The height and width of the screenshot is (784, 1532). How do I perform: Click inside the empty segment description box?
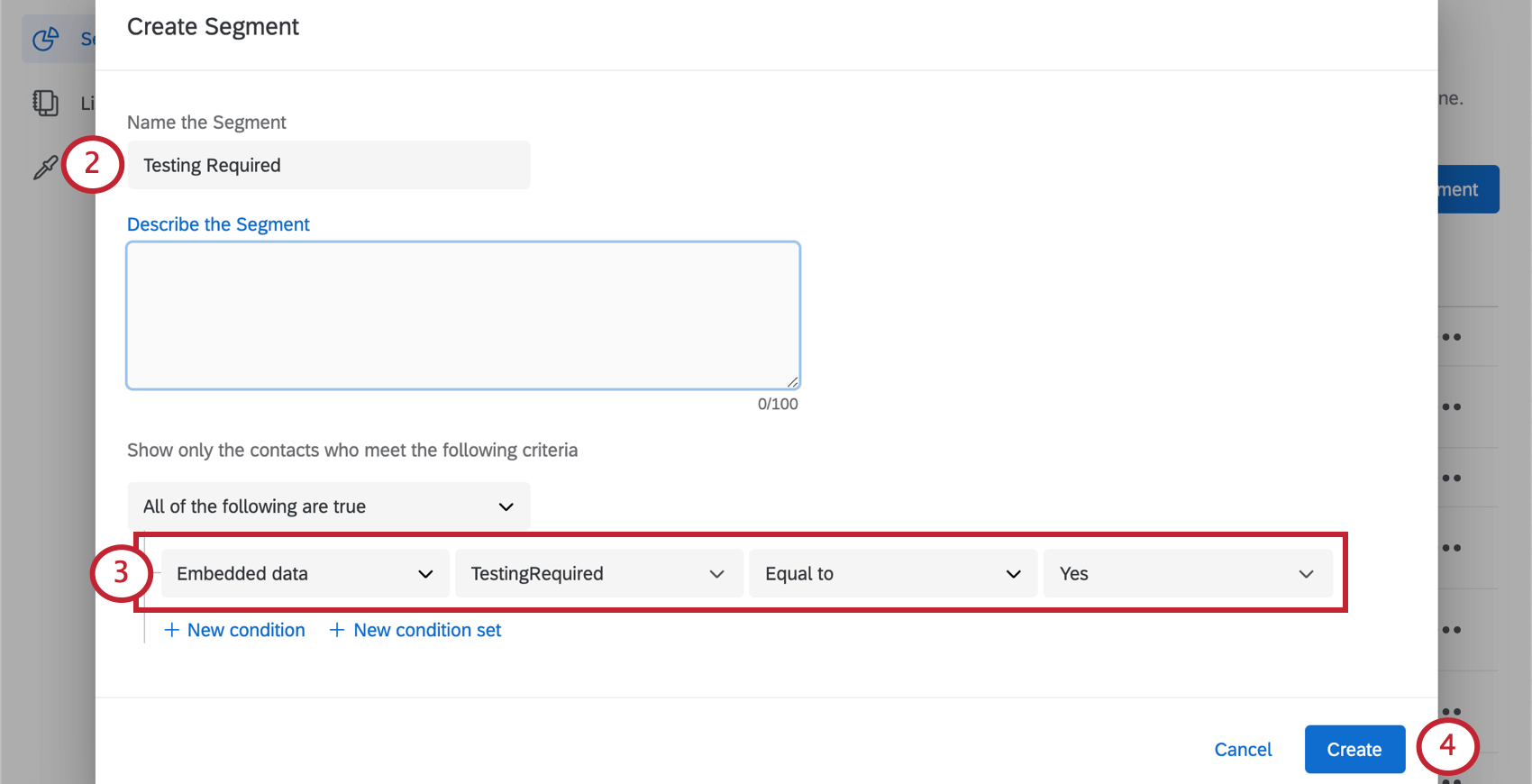tap(462, 315)
